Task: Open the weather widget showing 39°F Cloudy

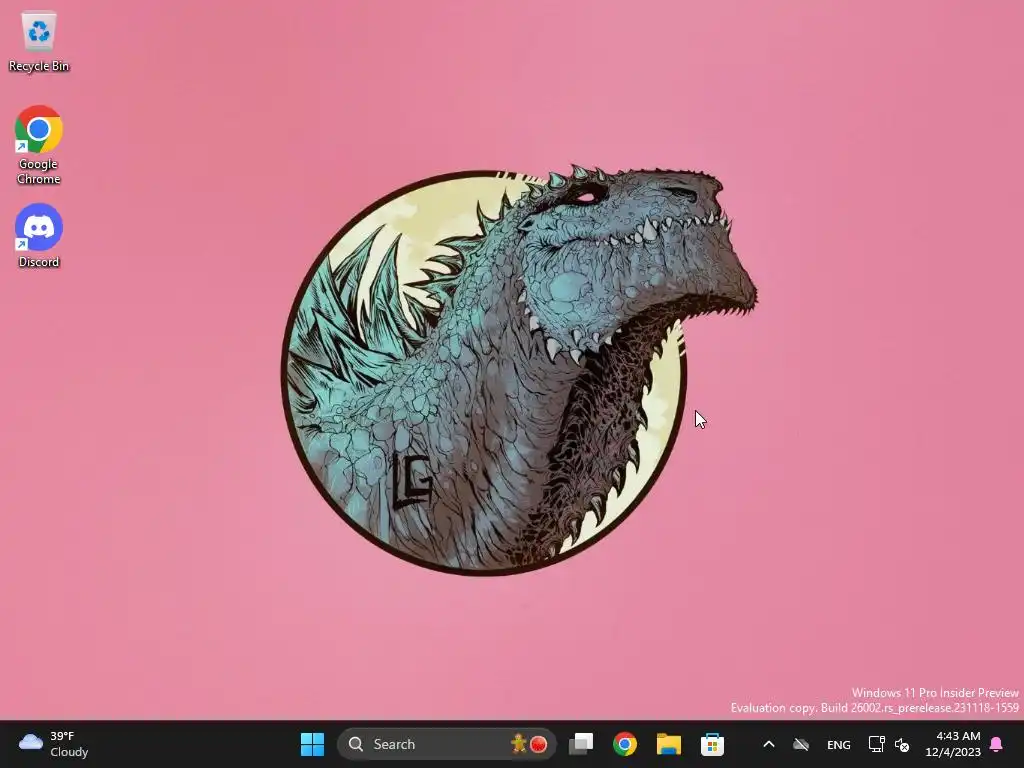Action: click(54, 744)
